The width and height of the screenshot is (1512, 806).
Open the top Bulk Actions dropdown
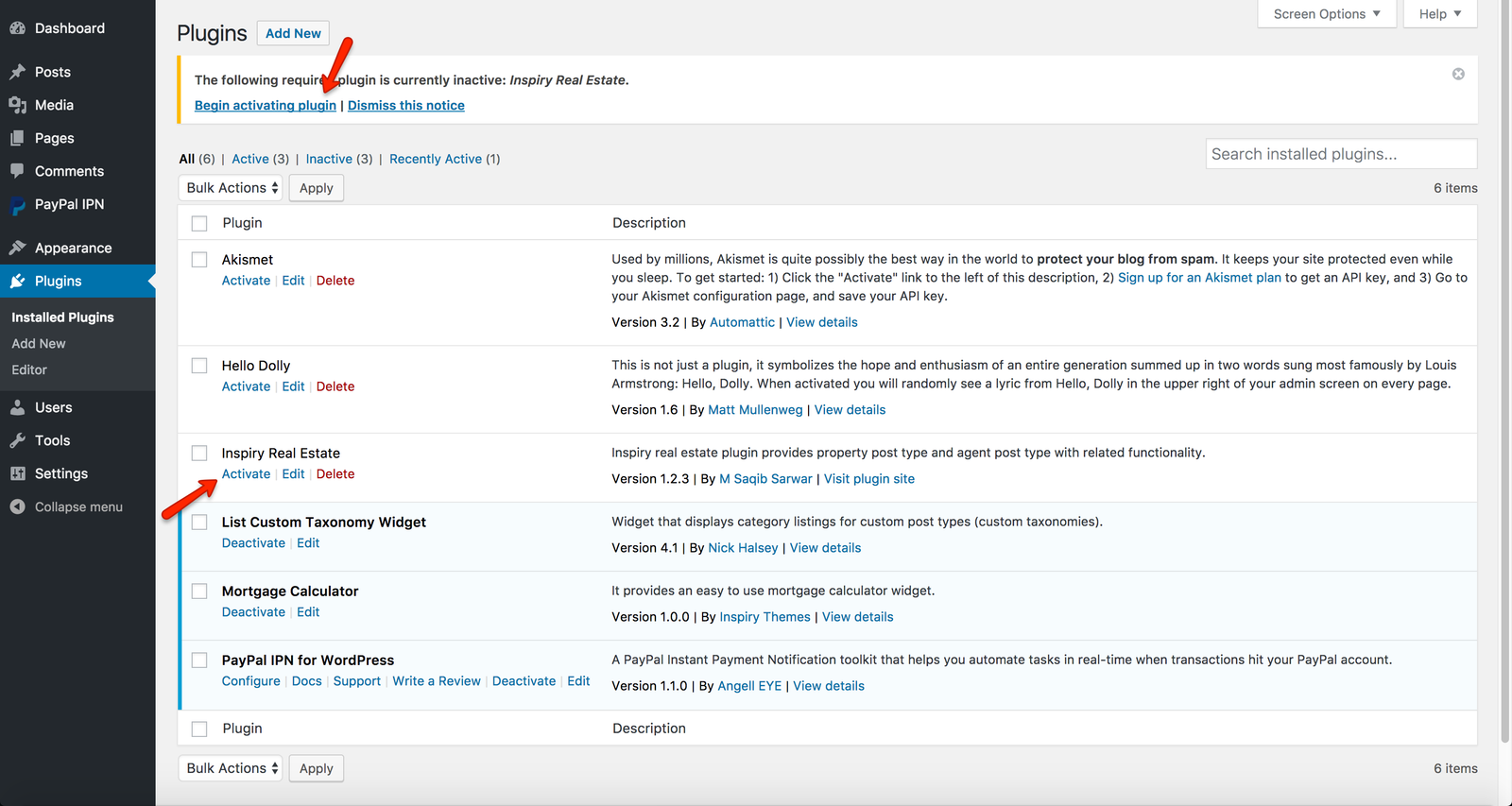(231, 188)
